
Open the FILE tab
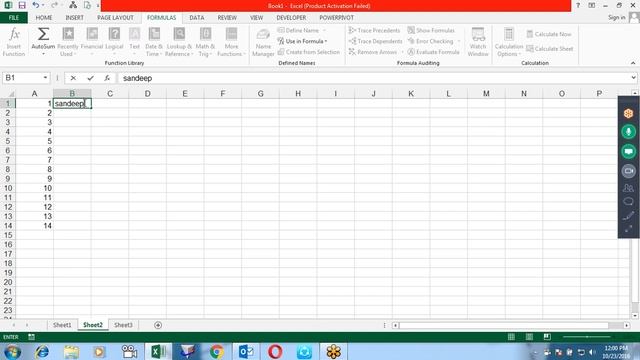(14, 18)
